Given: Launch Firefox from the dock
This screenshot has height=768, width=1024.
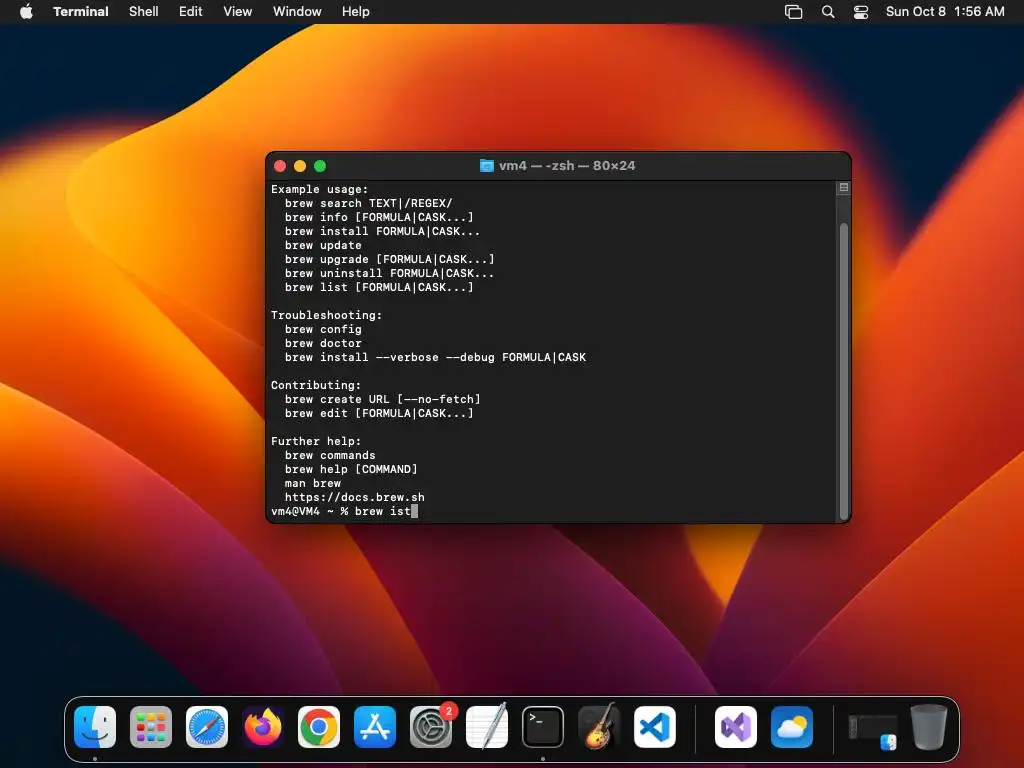Looking at the screenshot, I should pyautogui.click(x=263, y=727).
